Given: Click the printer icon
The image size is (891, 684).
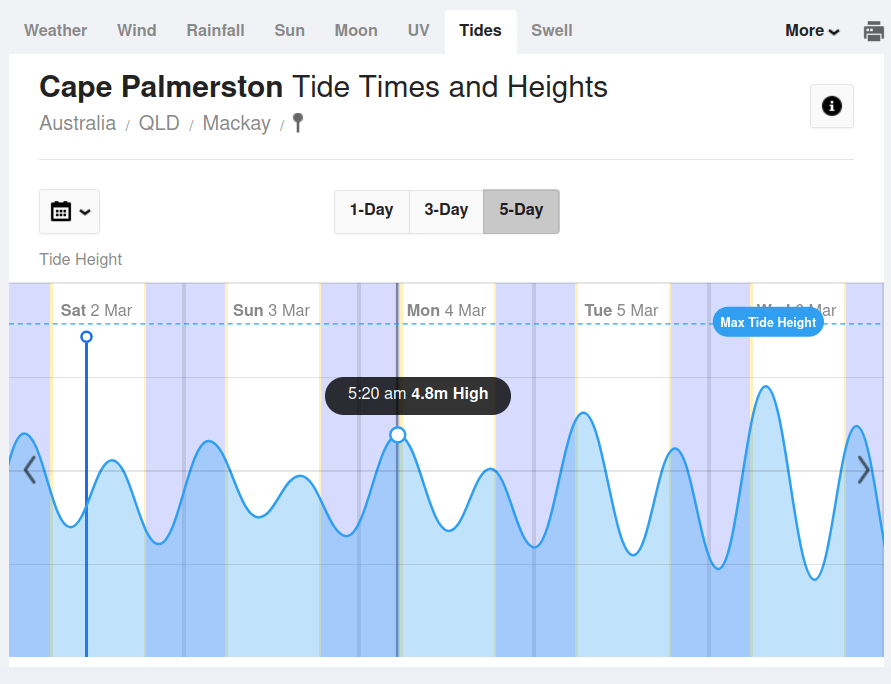Looking at the screenshot, I should 873,31.
